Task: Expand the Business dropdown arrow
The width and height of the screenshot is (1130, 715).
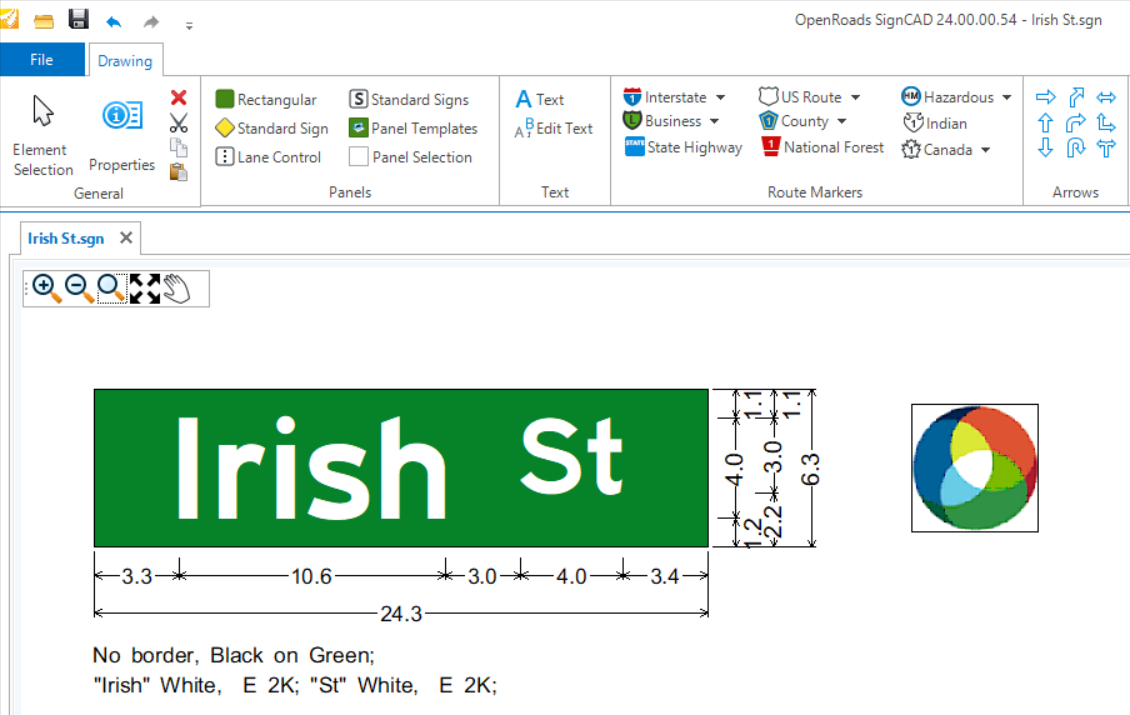Action: 714,121
